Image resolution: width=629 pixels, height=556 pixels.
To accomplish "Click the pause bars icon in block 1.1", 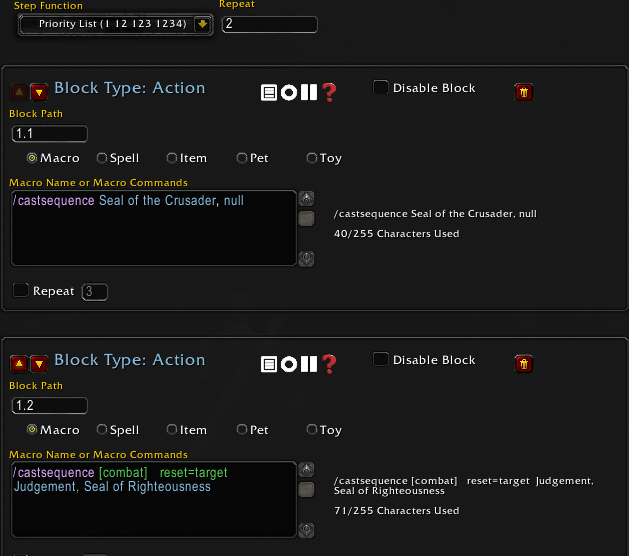I will click(308, 92).
